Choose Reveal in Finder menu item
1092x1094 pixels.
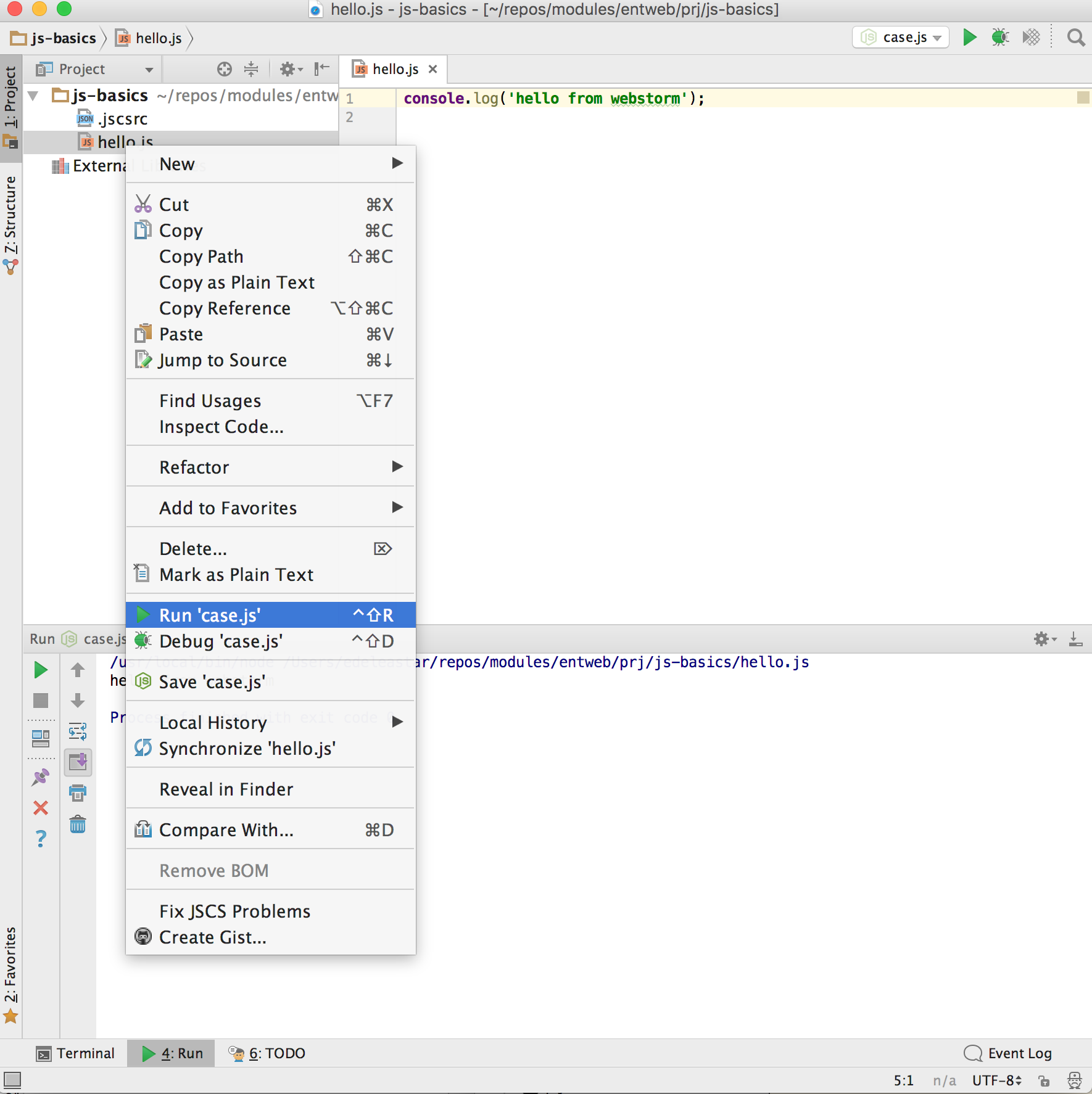(226, 789)
